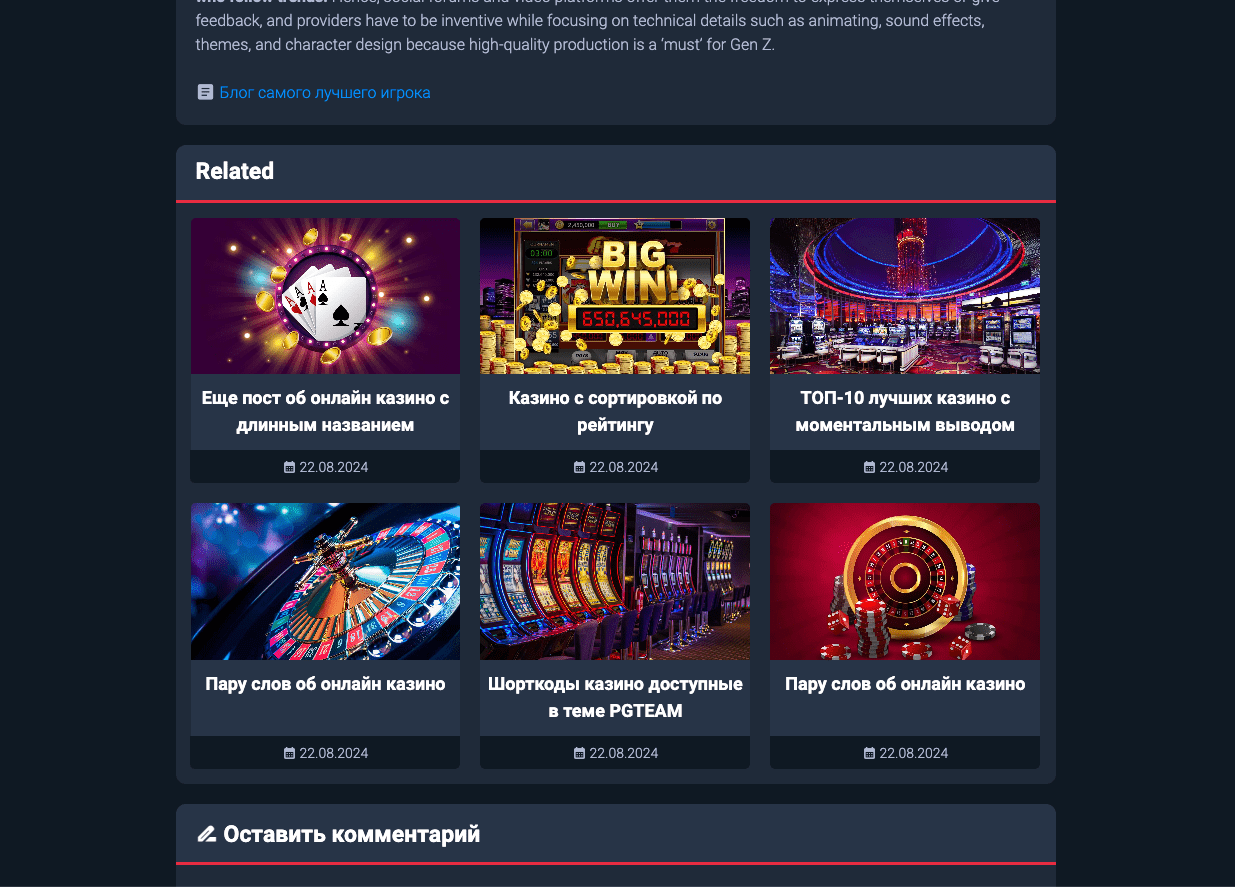Open the golden roulette with chips thumbnail
Image resolution: width=1235 pixels, height=887 pixels.
[905, 581]
